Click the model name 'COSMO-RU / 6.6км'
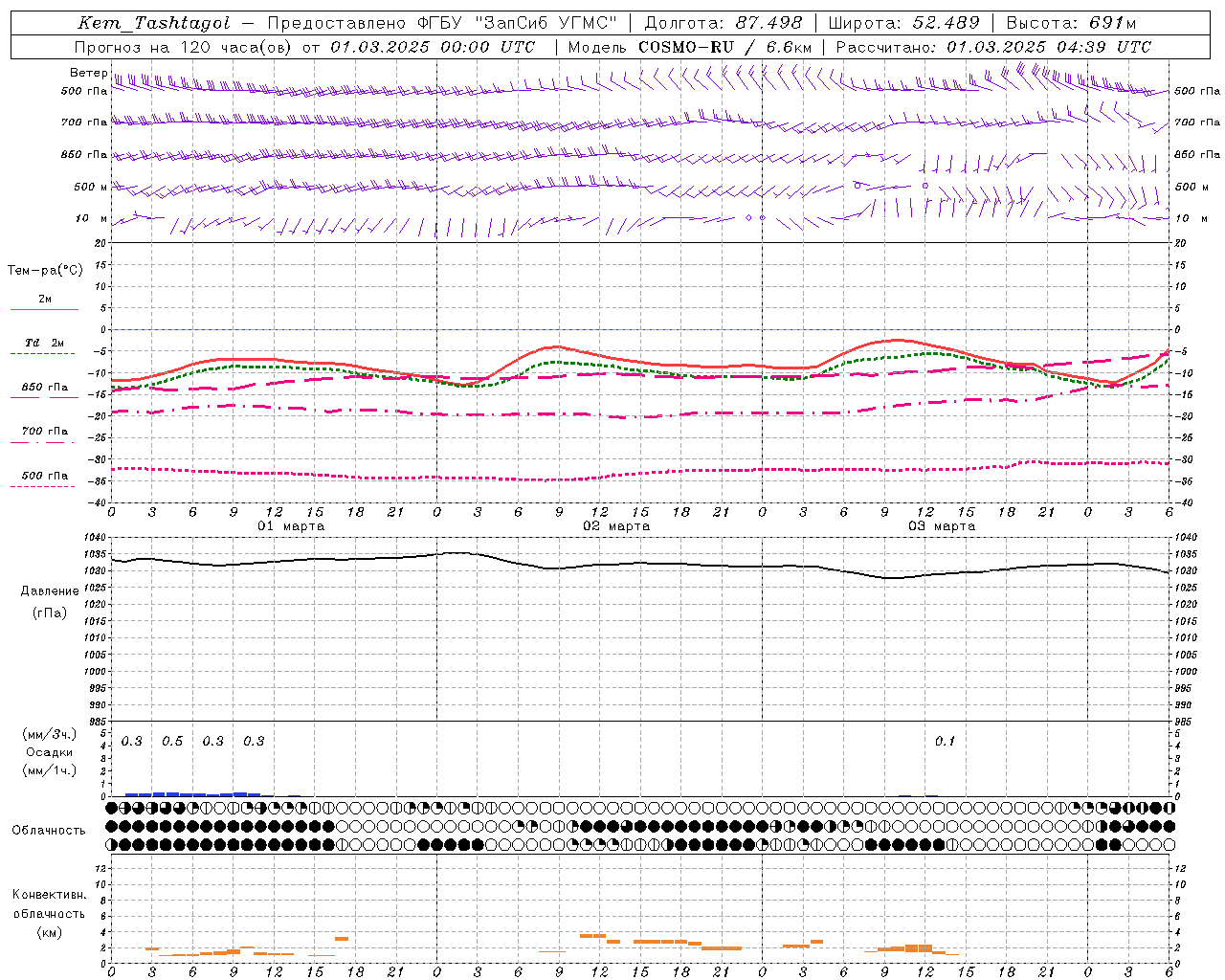 (x=725, y=47)
